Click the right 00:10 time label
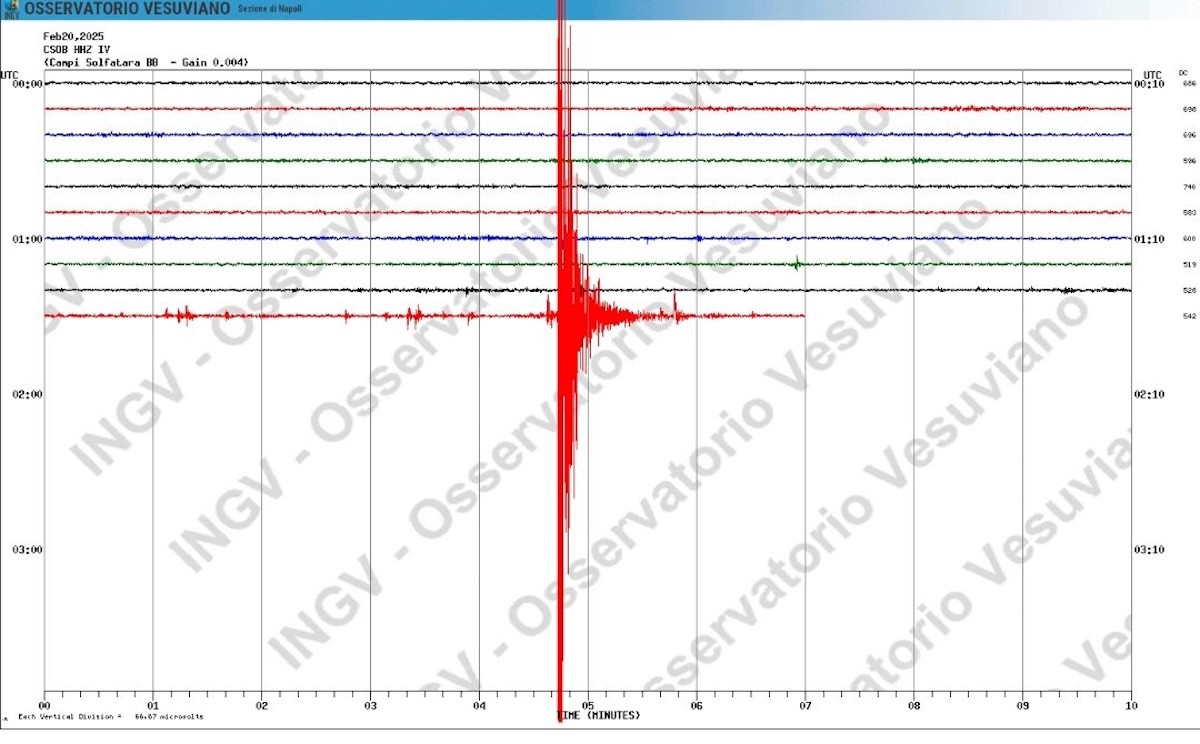Image resolution: width=1200 pixels, height=744 pixels. point(1149,84)
